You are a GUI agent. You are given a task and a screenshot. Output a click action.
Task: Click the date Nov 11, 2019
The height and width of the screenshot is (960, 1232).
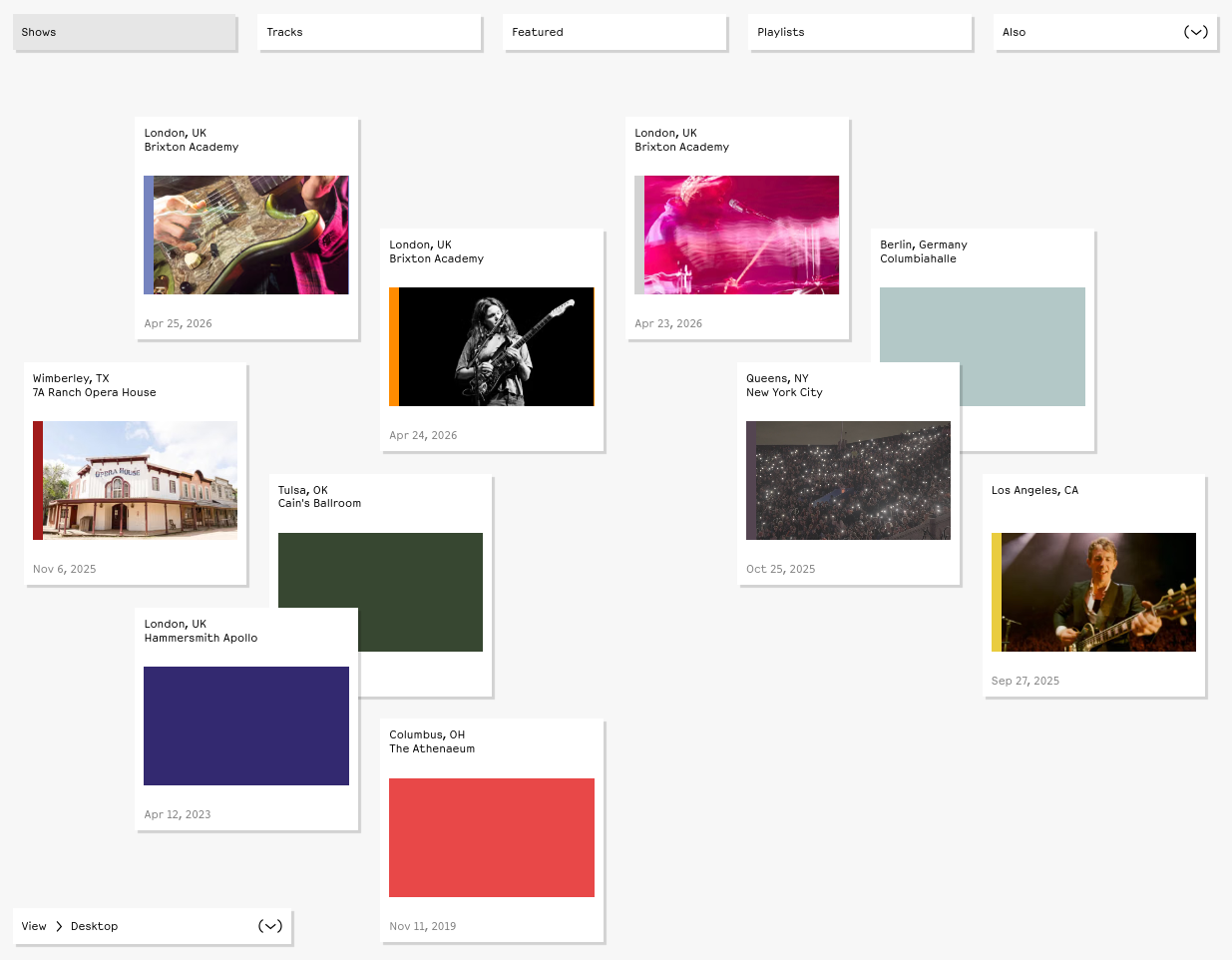pos(423,926)
